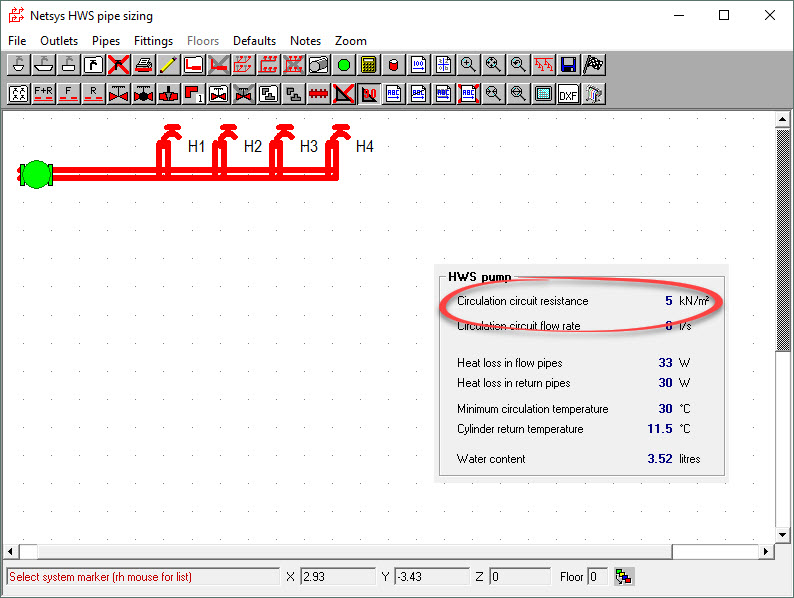Click the ABC label icon with red X
The image size is (794, 598).
468,94
